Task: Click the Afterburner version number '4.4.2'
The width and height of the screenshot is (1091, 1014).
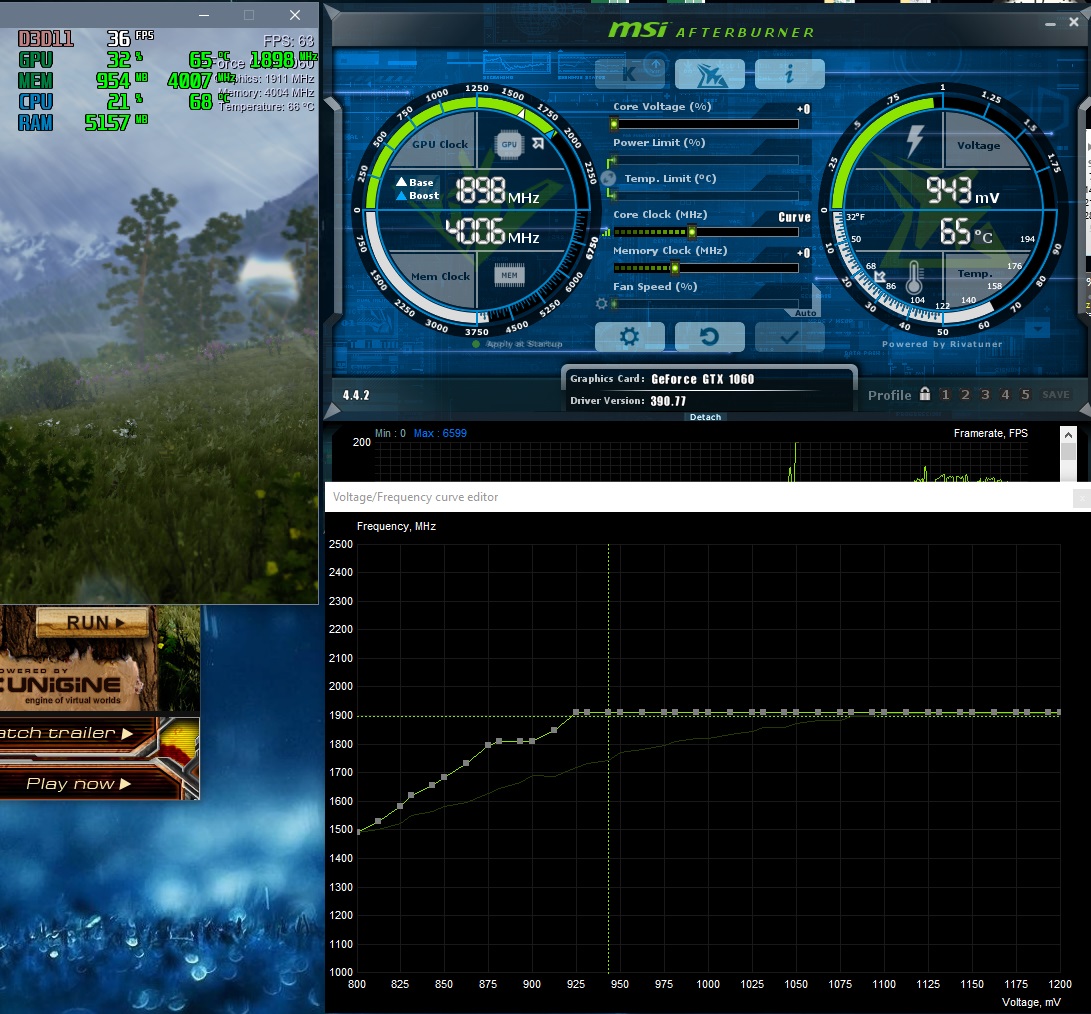Action: tap(356, 395)
